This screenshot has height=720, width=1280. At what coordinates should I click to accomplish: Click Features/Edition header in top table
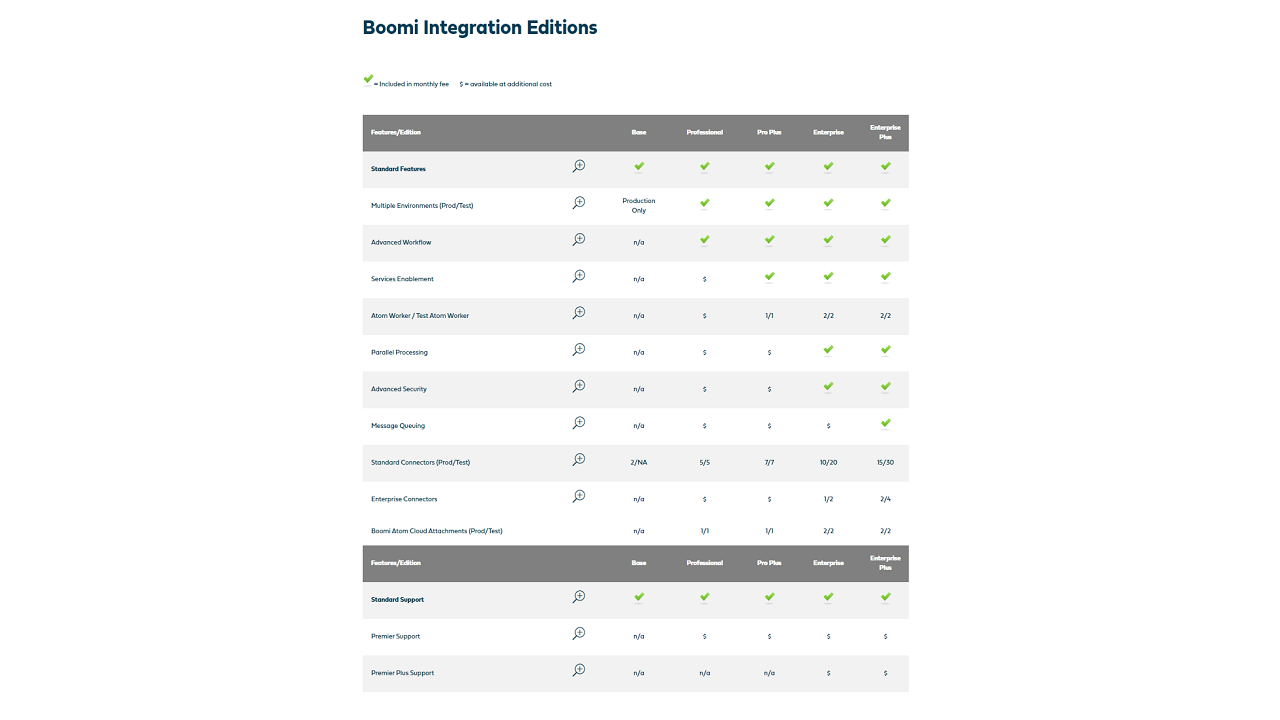click(396, 133)
